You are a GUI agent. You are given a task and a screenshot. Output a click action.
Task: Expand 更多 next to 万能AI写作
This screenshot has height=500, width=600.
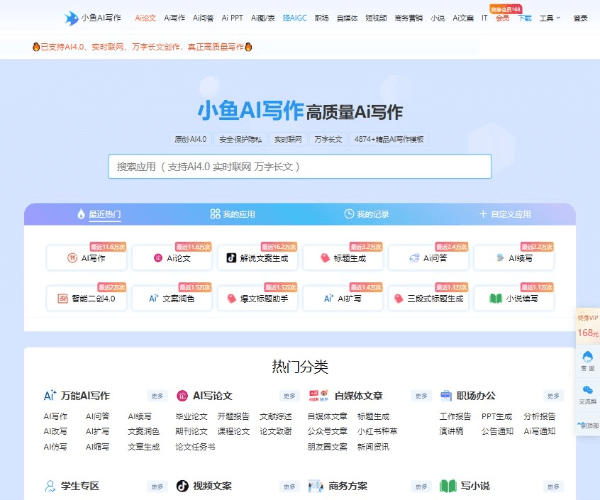click(x=157, y=396)
